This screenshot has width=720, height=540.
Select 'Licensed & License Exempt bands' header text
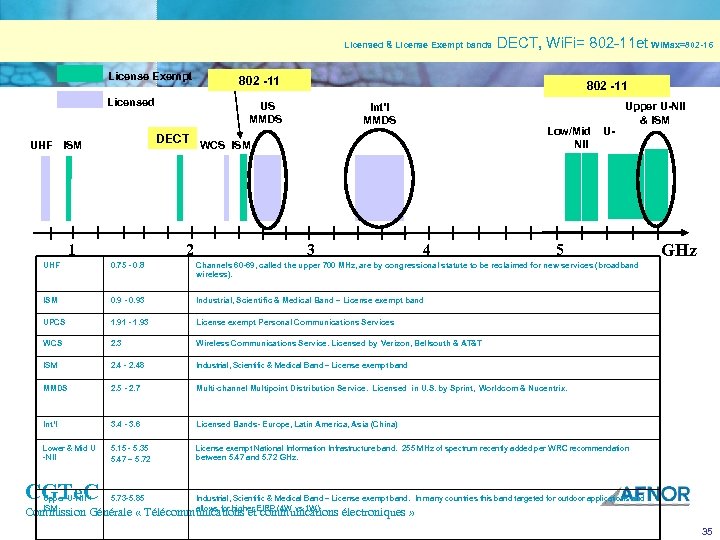(418, 45)
